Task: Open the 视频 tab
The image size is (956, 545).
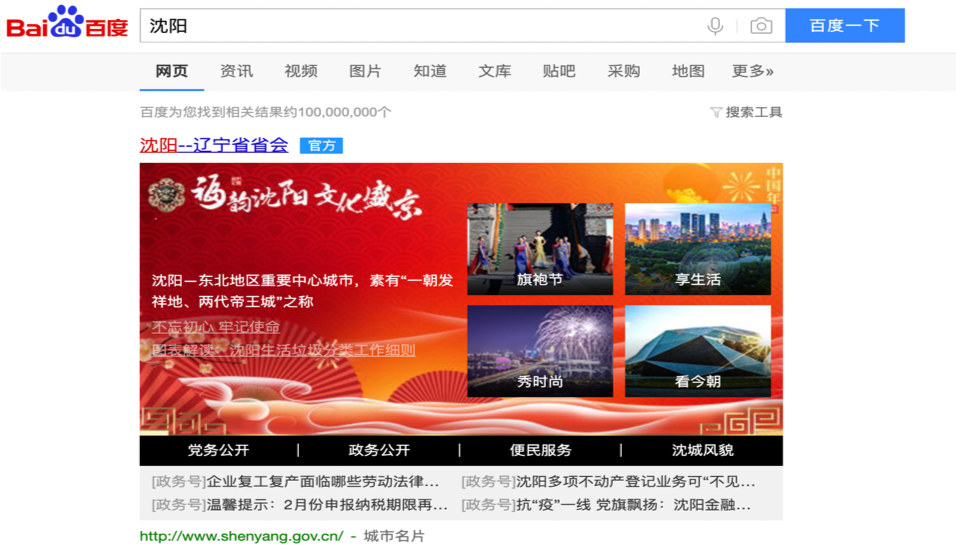Action: (301, 71)
